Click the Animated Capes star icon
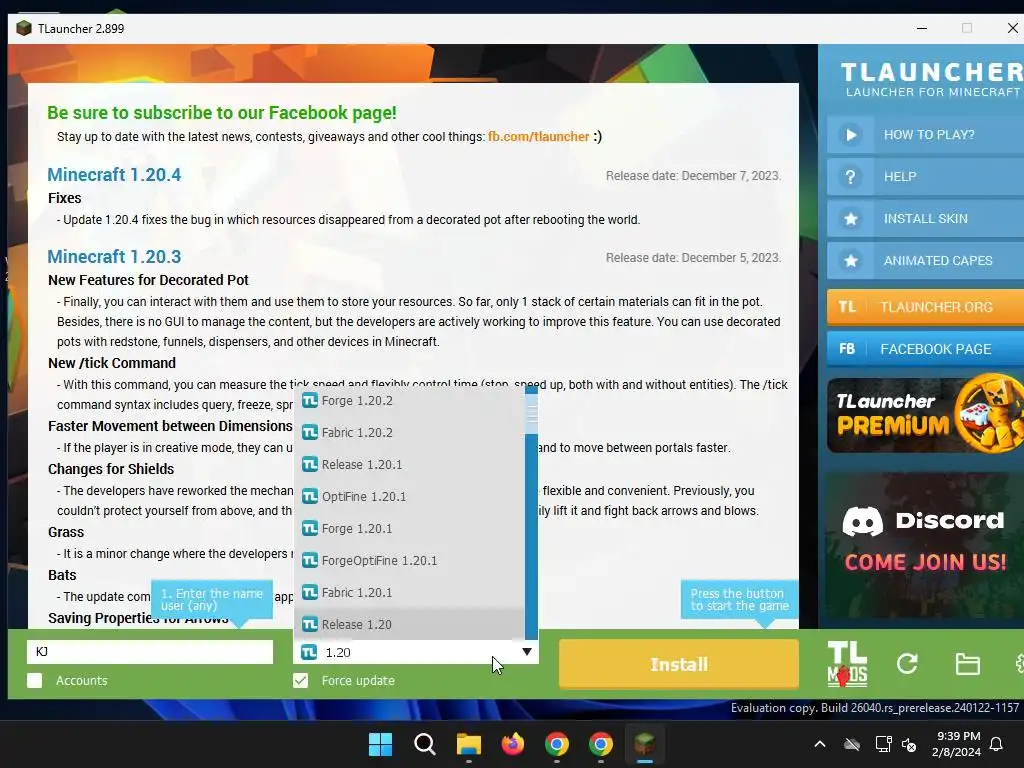 [x=850, y=261]
